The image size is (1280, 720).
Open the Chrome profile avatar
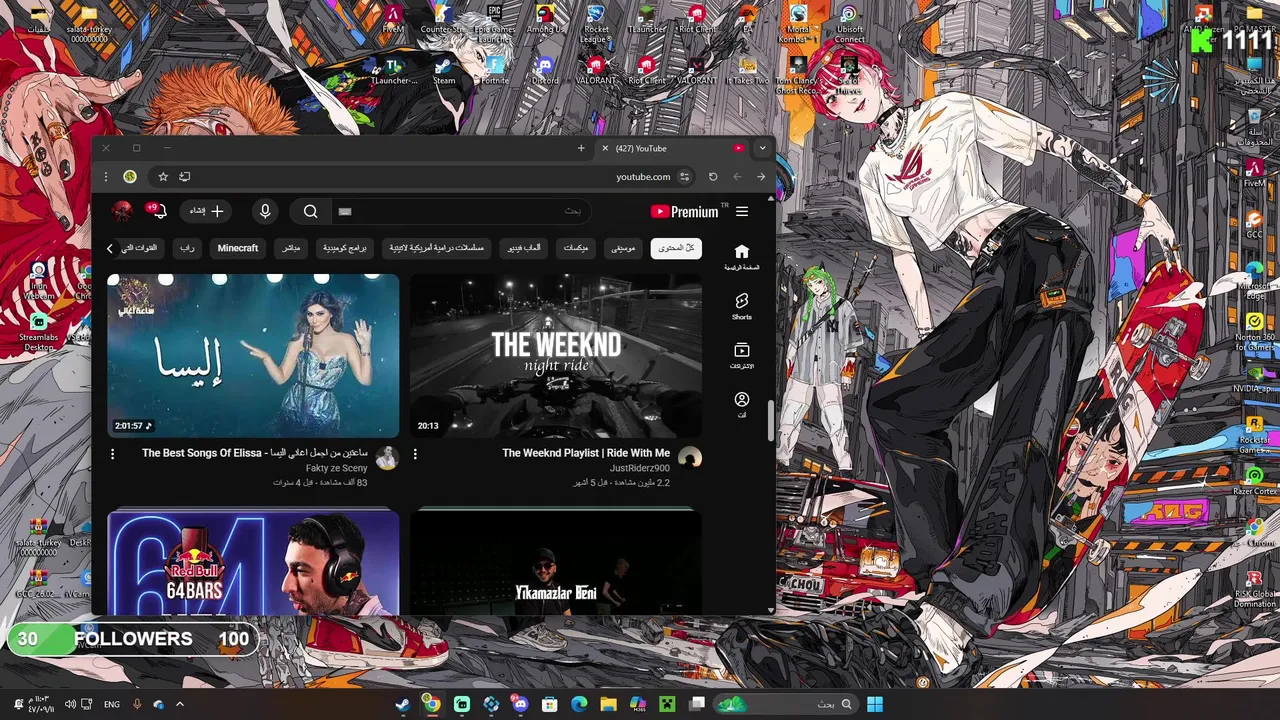(130, 177)
